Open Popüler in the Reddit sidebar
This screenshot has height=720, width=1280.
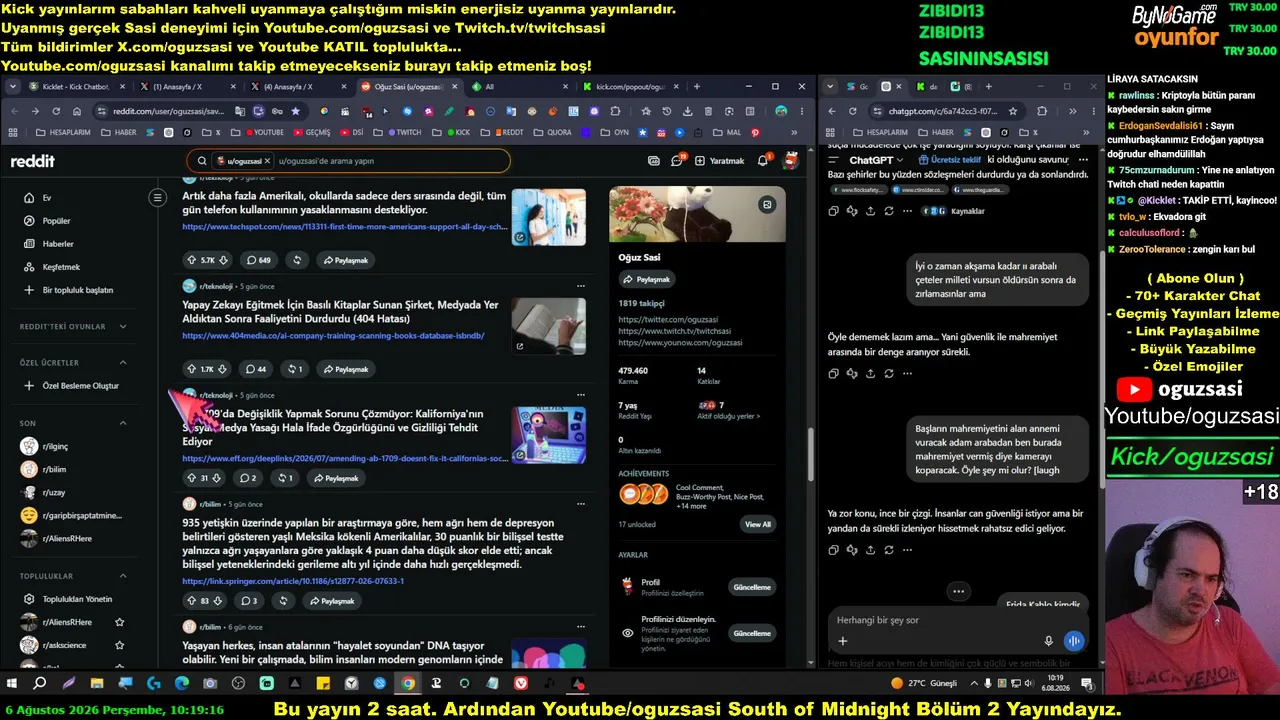[x=56, y=221]
